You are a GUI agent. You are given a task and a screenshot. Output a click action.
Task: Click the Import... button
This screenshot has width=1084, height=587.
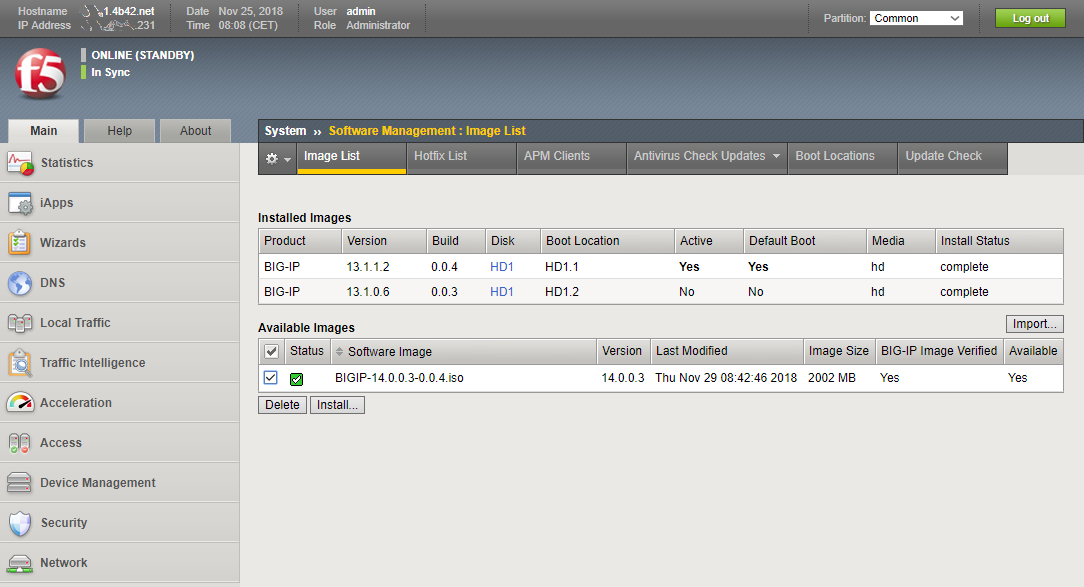[1034, 324]
